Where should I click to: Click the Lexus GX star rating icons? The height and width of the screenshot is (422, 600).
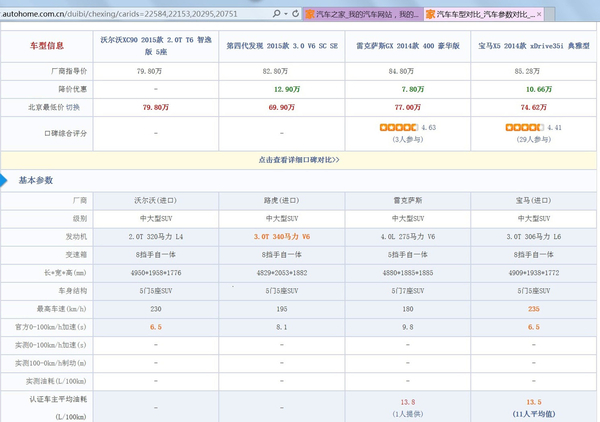pos(398,128)
